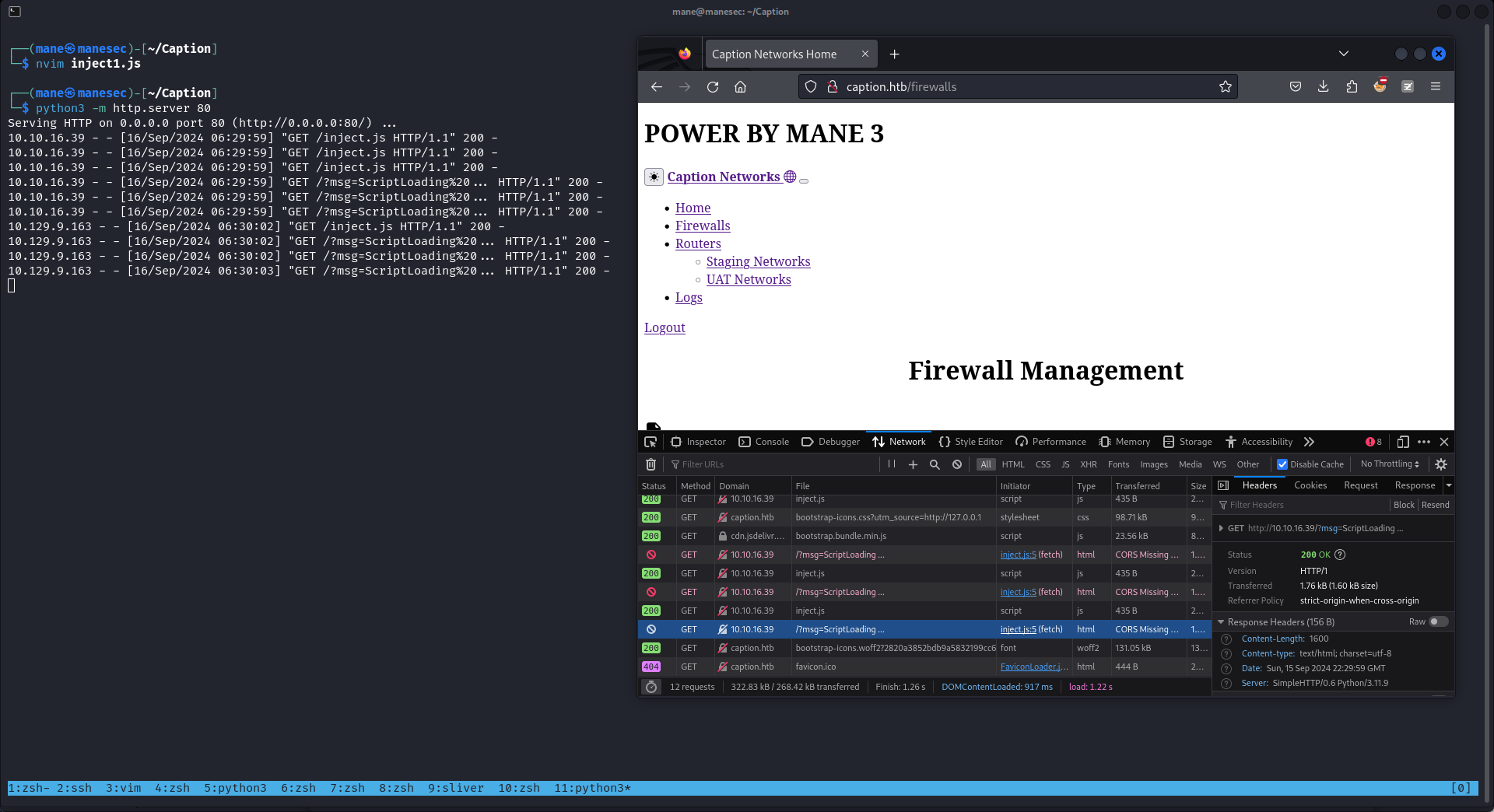Viewport: 1494px width, 812px height.
Task: Click the Resend request button
Action: coord(1436,505)
